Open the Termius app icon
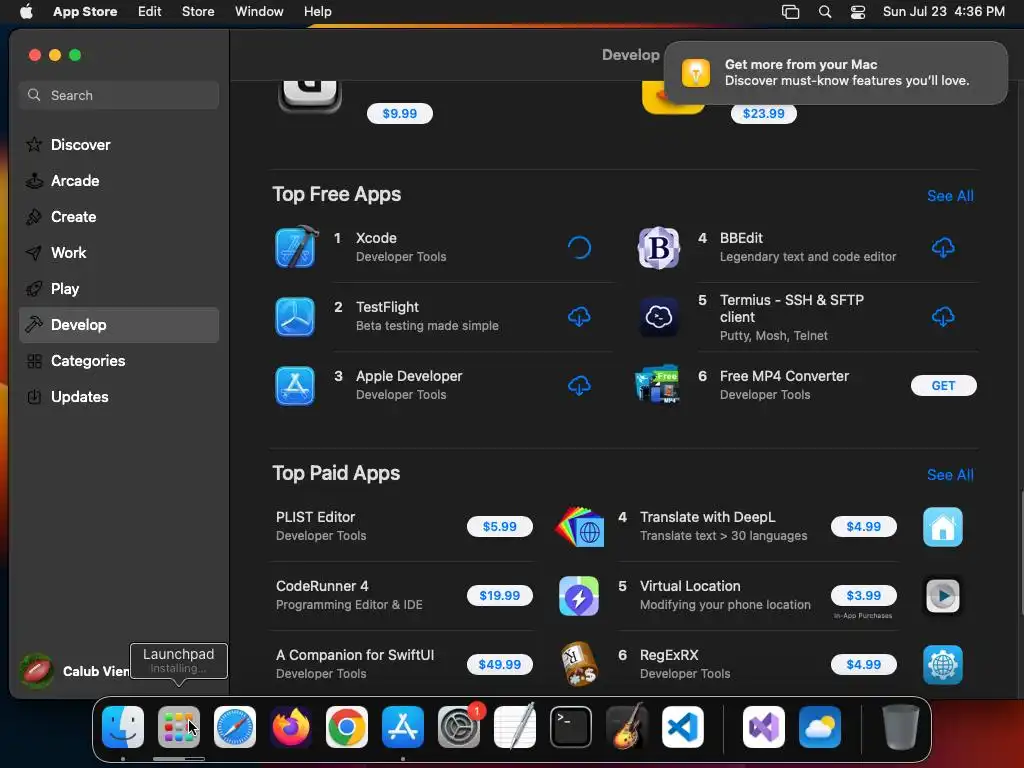 658,317
